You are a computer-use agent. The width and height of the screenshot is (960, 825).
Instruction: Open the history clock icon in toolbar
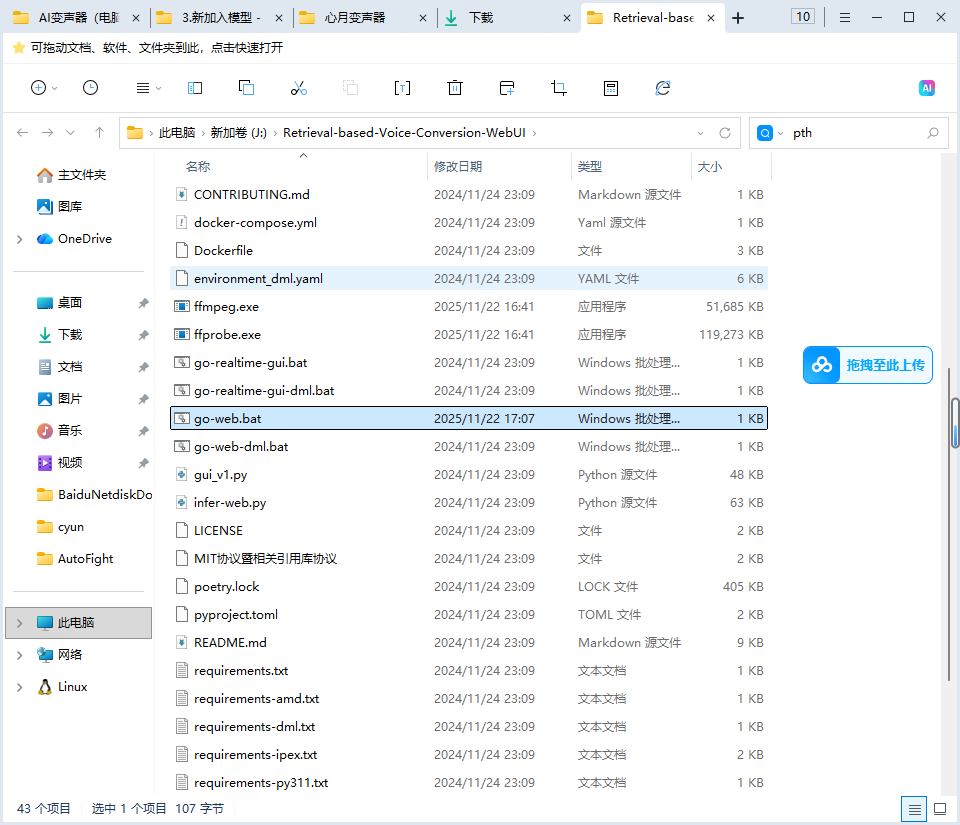coord(90,88)
